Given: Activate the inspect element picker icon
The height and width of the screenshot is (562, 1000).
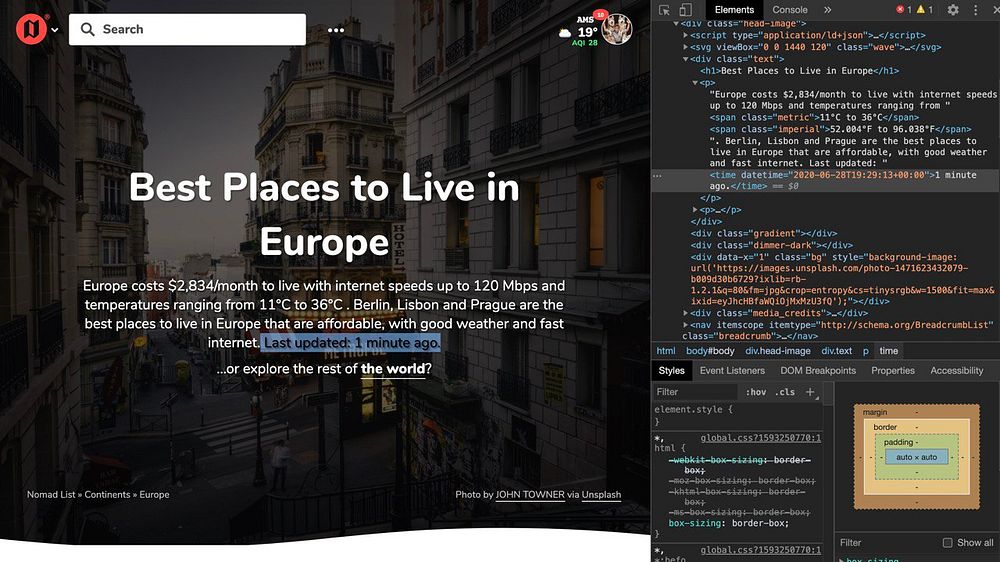Looking at the screenshot, I should [665, 10].
